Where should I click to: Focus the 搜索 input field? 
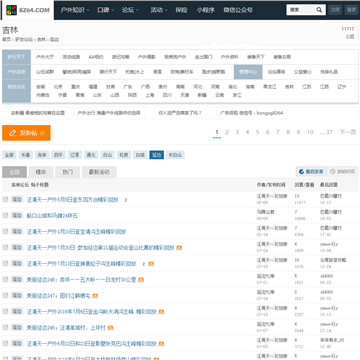point(301,10)
